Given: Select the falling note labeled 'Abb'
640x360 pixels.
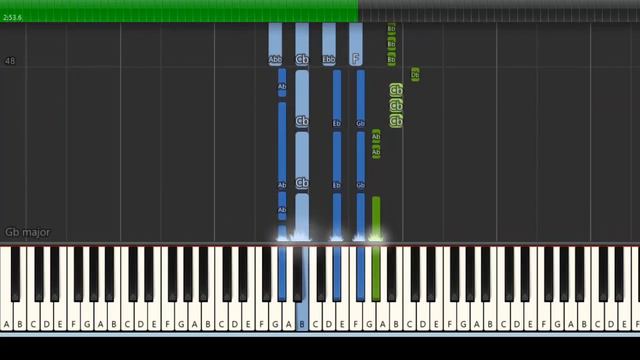Looking at the screenshot, I should coord(275,44).
